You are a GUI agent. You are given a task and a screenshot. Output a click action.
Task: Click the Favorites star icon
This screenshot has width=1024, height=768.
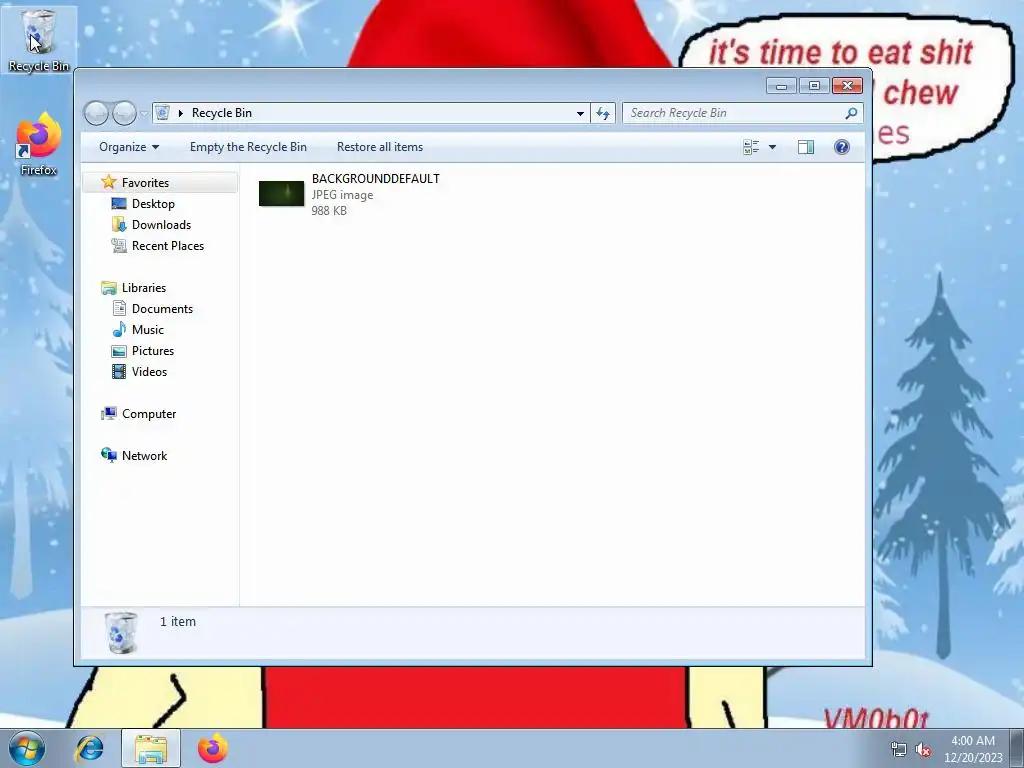coord(108,182)
